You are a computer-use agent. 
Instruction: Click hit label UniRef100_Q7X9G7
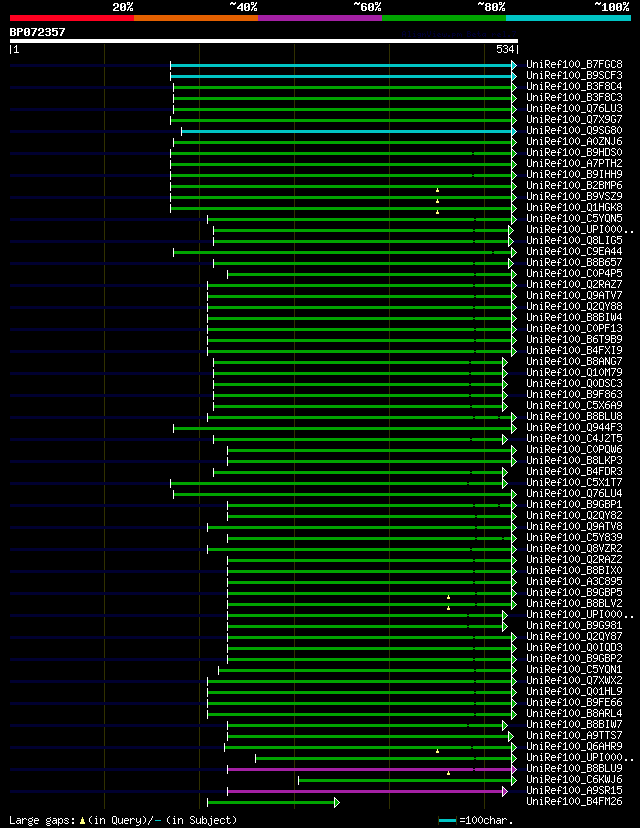pyautogui.click(x=574, y=119)
